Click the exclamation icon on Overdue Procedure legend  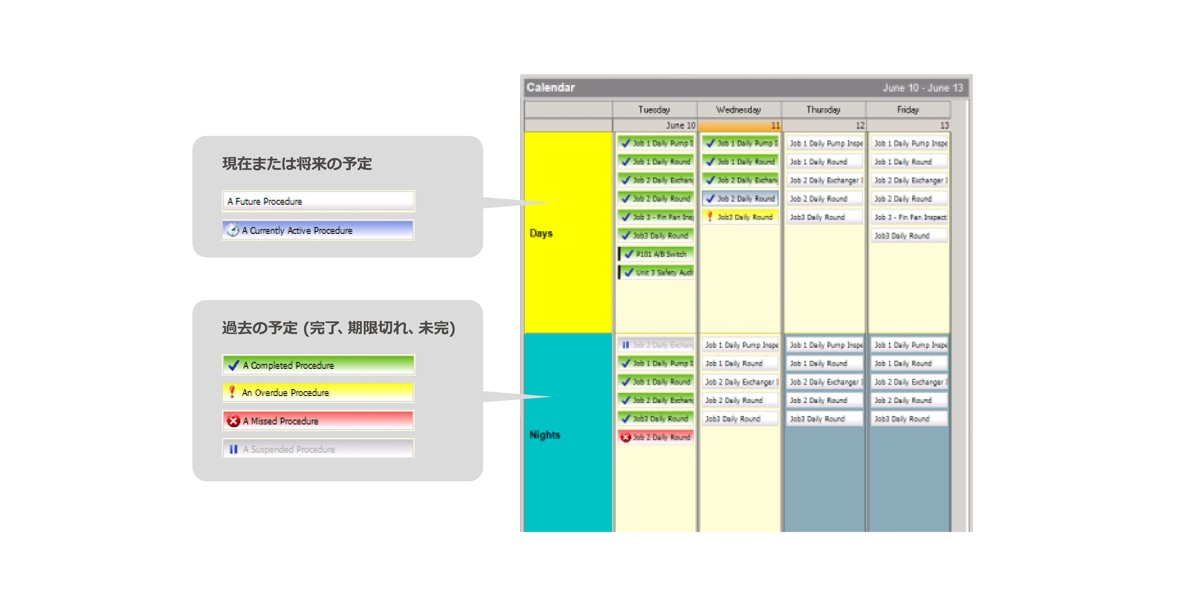click(x=232, y=392)
